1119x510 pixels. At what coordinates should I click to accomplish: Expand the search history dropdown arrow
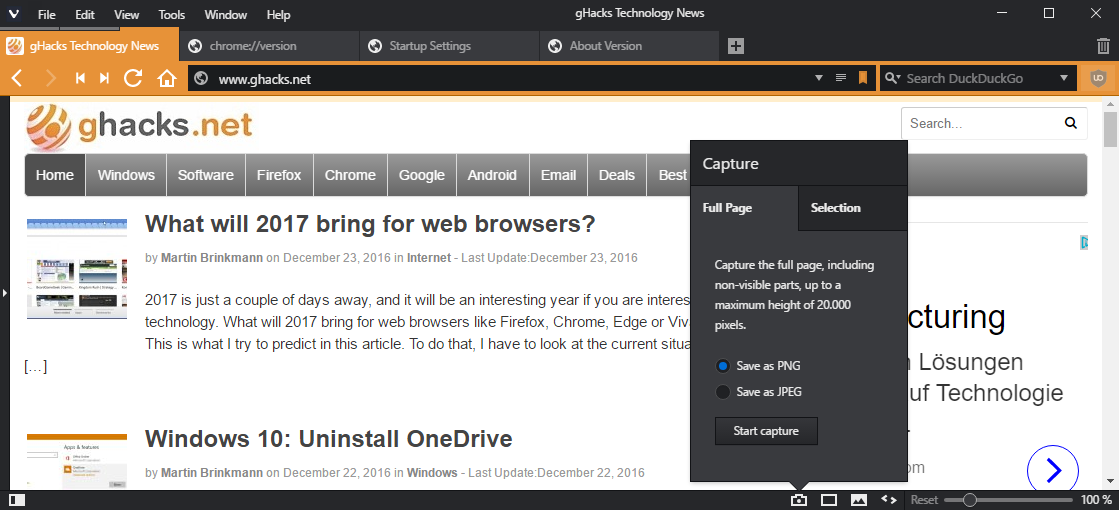point(1064,78)
